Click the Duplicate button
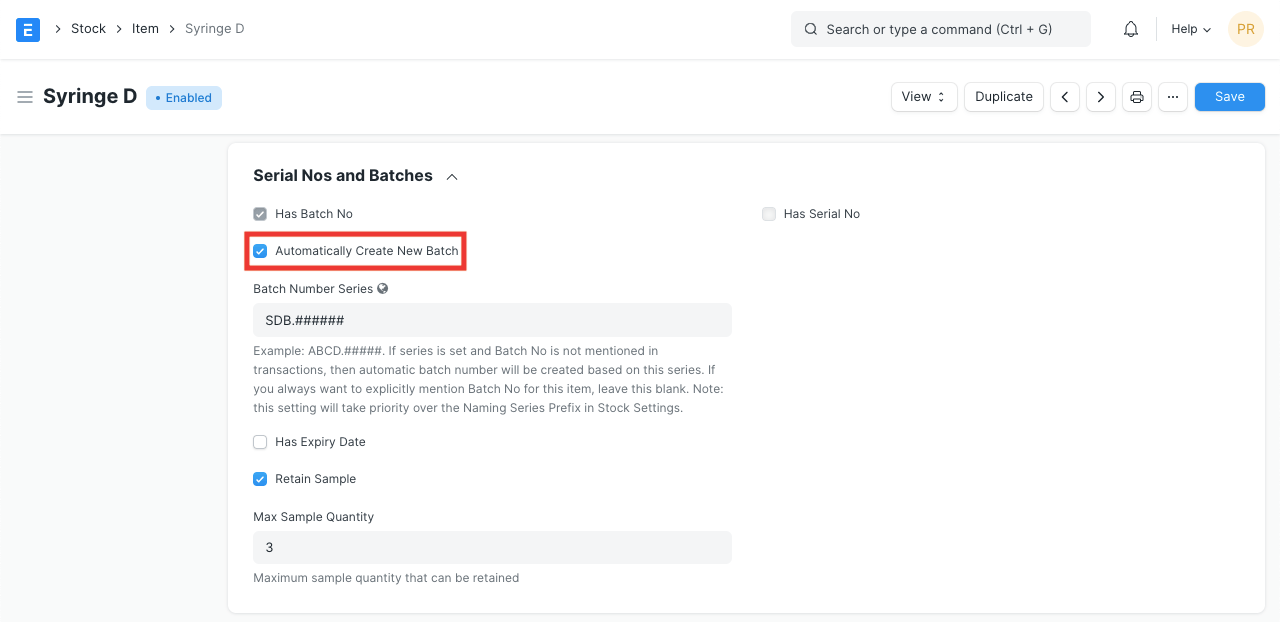This screenshot has width=1280, height=622. 1004,97
